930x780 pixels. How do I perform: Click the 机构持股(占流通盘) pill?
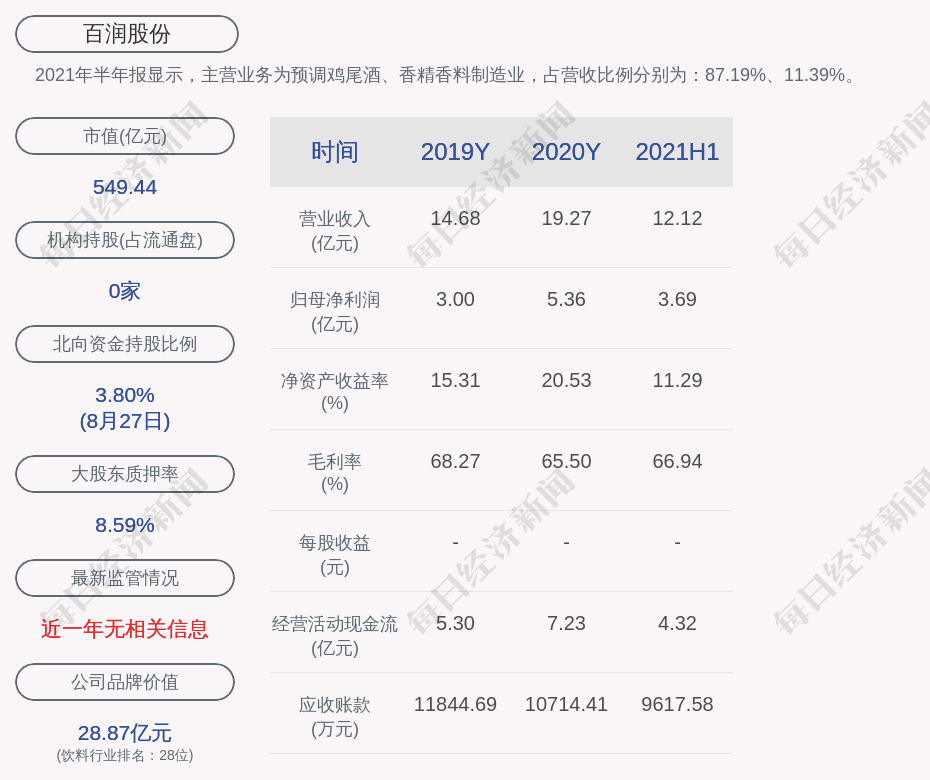point(125,240)
